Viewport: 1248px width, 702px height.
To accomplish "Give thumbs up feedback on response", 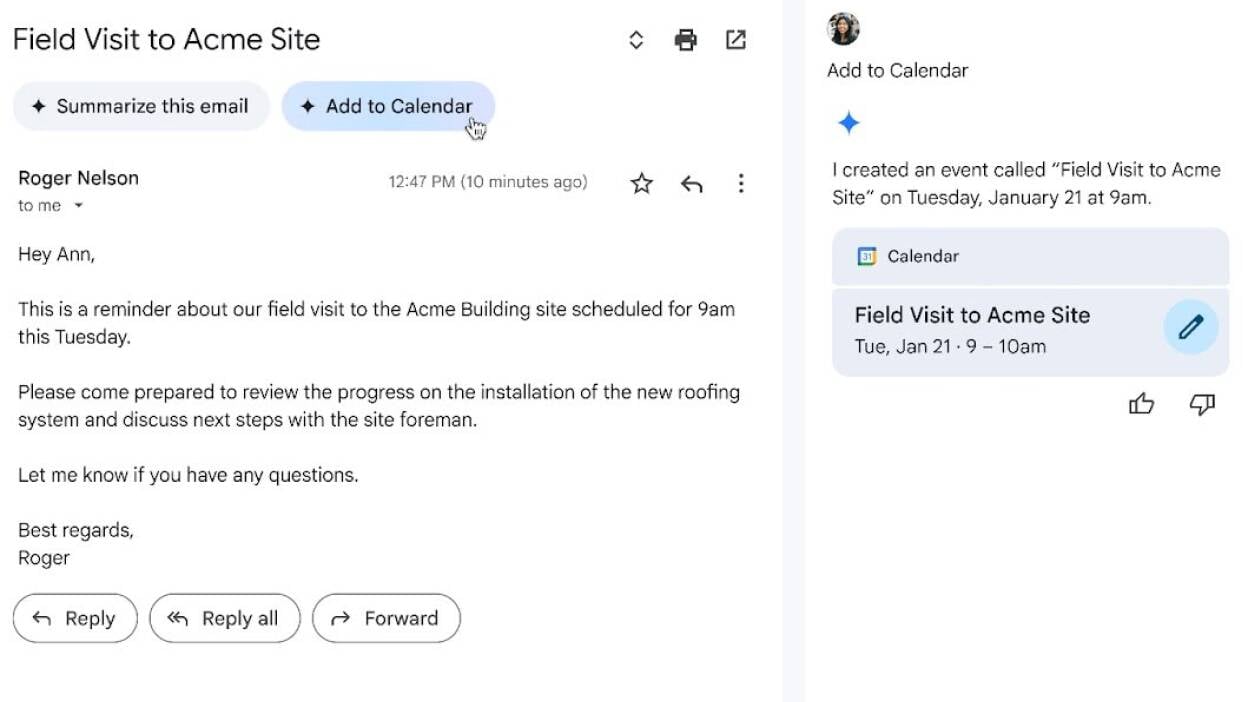I will click(1141, 404).
